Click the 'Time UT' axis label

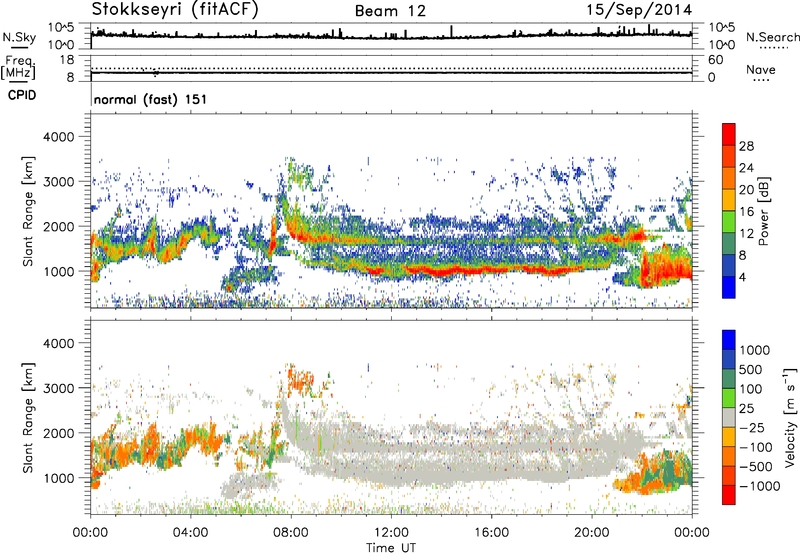pyautogui.click(x=391, y=548)
